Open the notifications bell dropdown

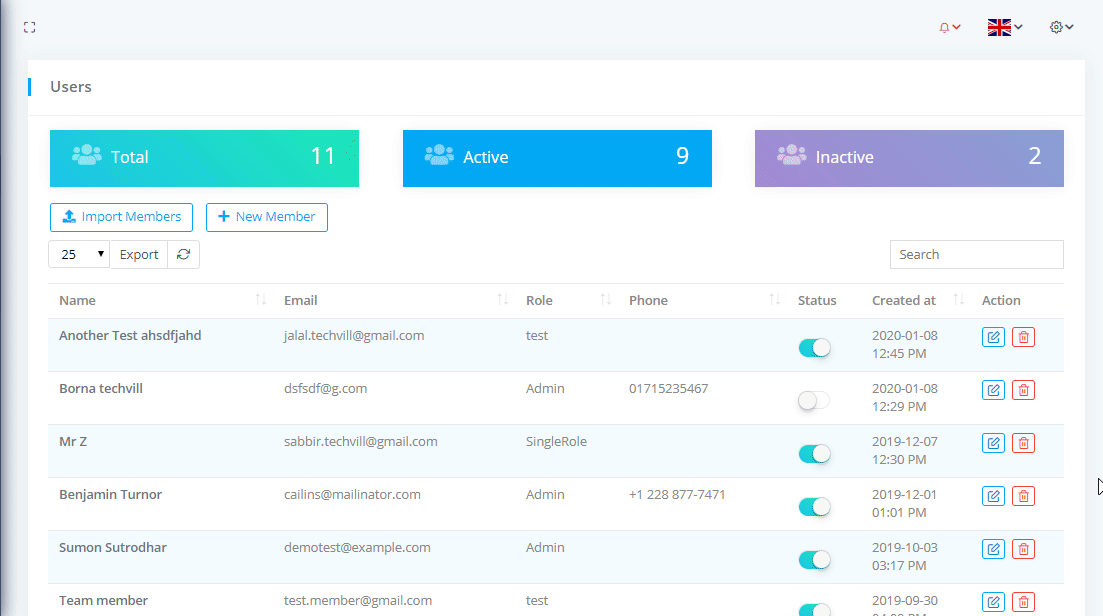[x=949, y=28]
